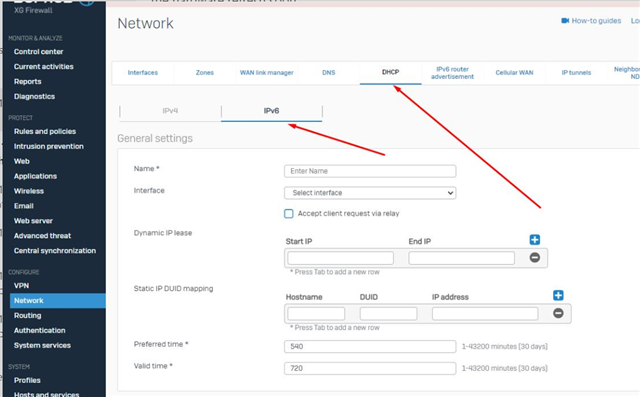Enable Accept client request via relay
This screenshot has height=397, width=640.
point(289,213)
